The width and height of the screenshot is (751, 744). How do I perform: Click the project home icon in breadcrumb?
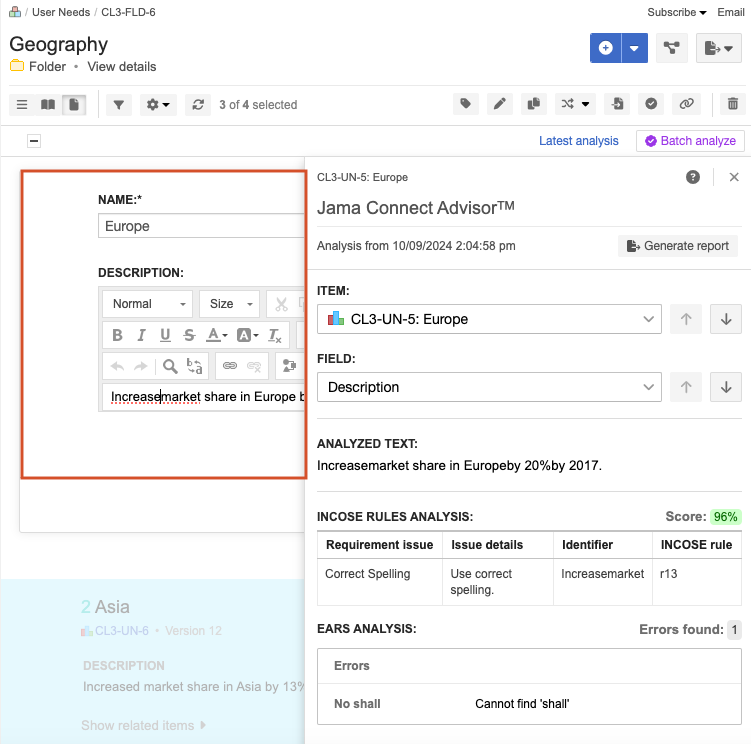15,12
